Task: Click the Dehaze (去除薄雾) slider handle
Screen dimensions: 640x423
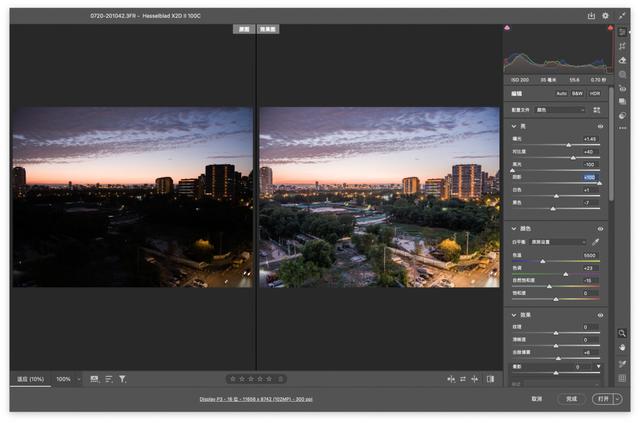Action: [x=558, y=358]
